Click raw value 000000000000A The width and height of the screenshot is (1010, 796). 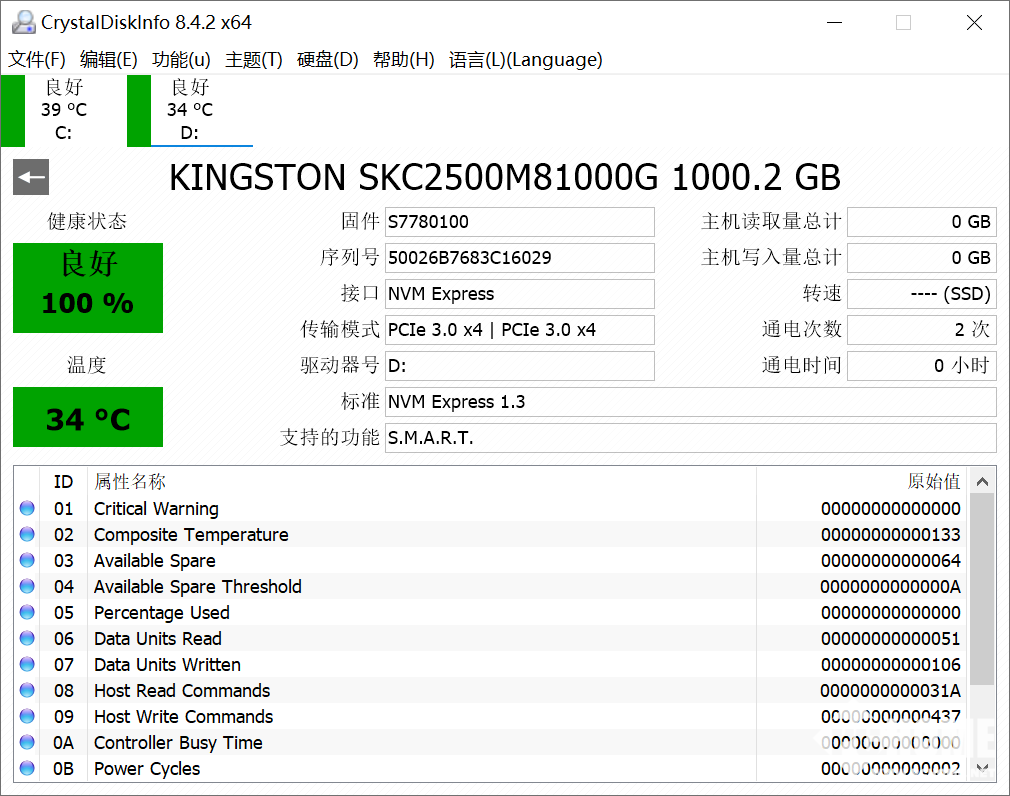(x=891, y=586)
